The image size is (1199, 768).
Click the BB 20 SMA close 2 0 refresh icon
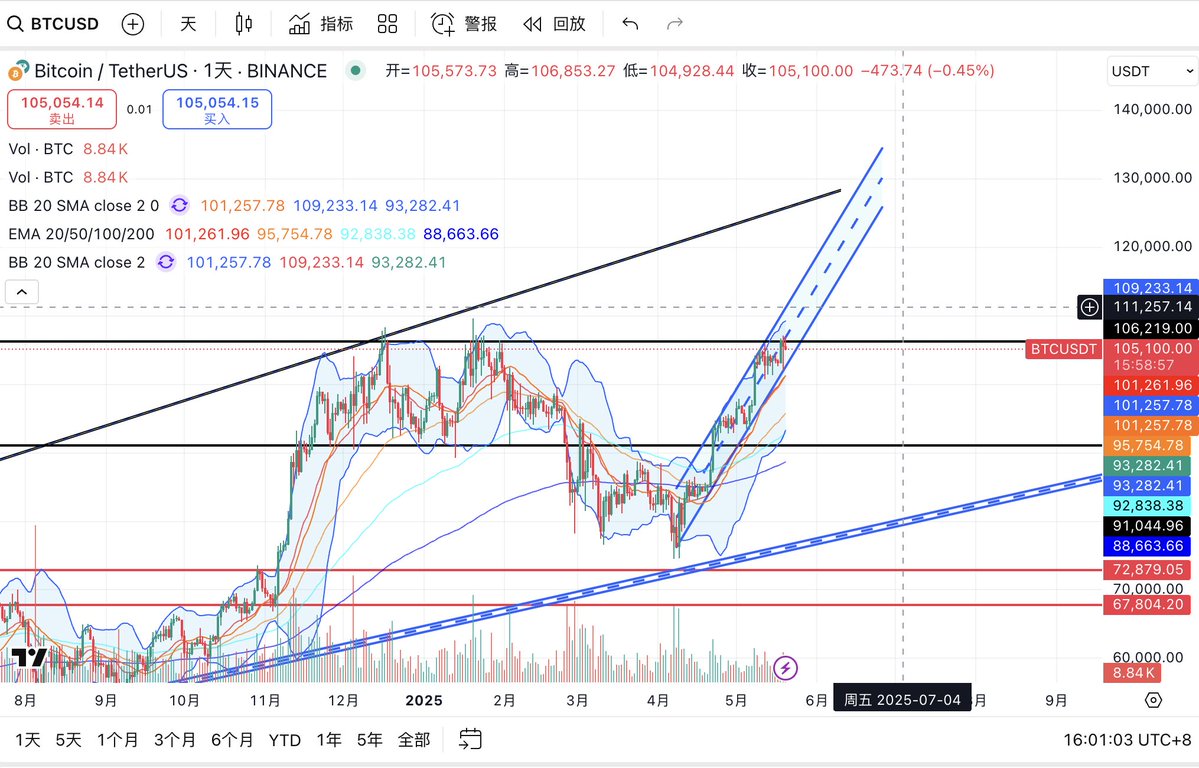coord(179,205)
